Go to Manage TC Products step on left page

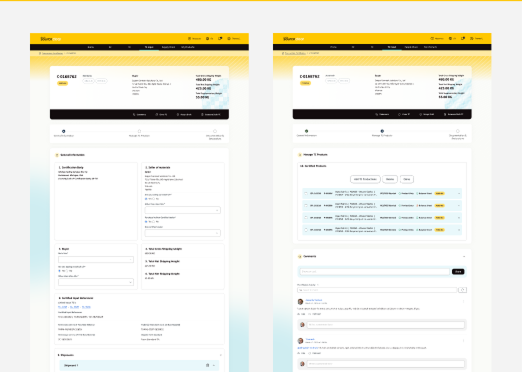coord(139,133)
